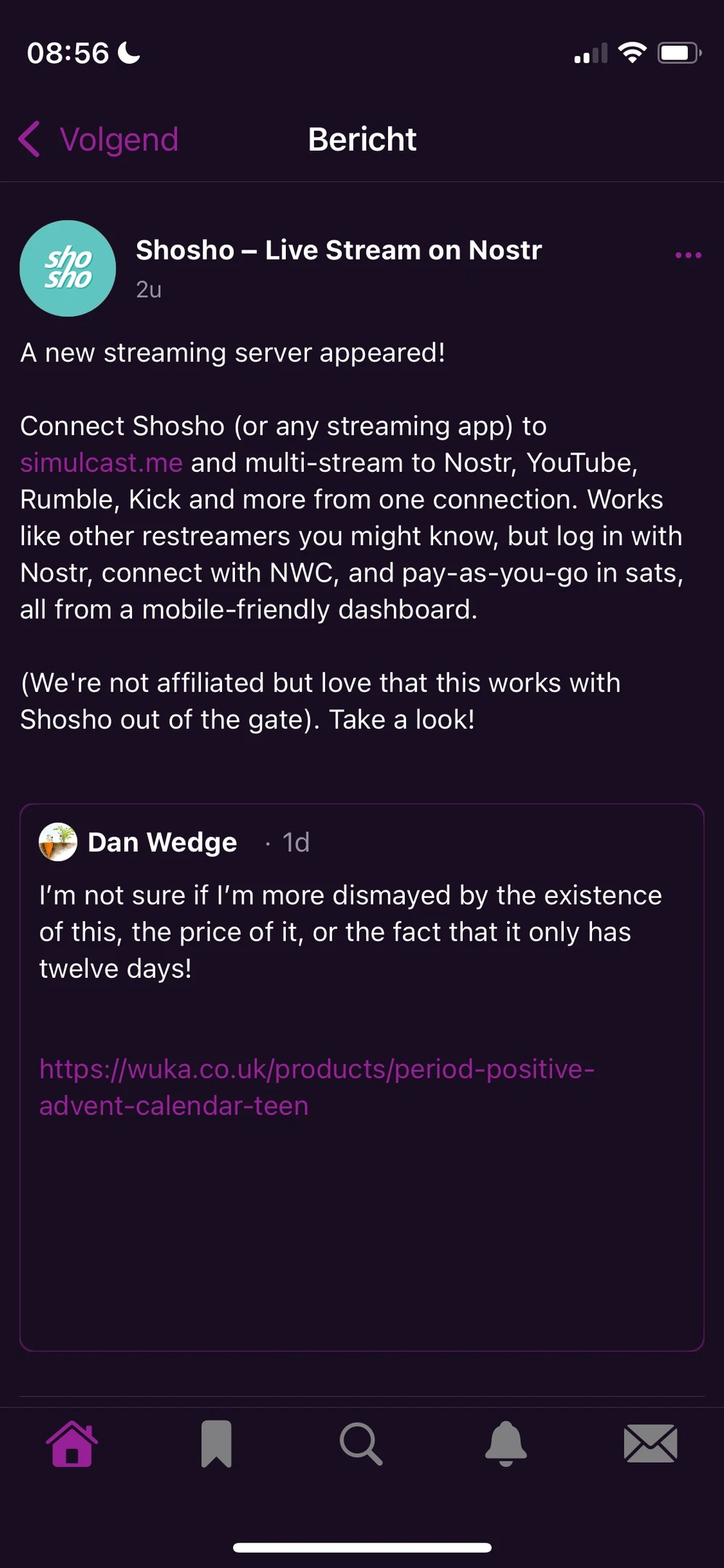This screenshot has width=724, height=1568.
Task: Open the simulcast.me link
Action: pyautogui.click(x=102, y=463)
